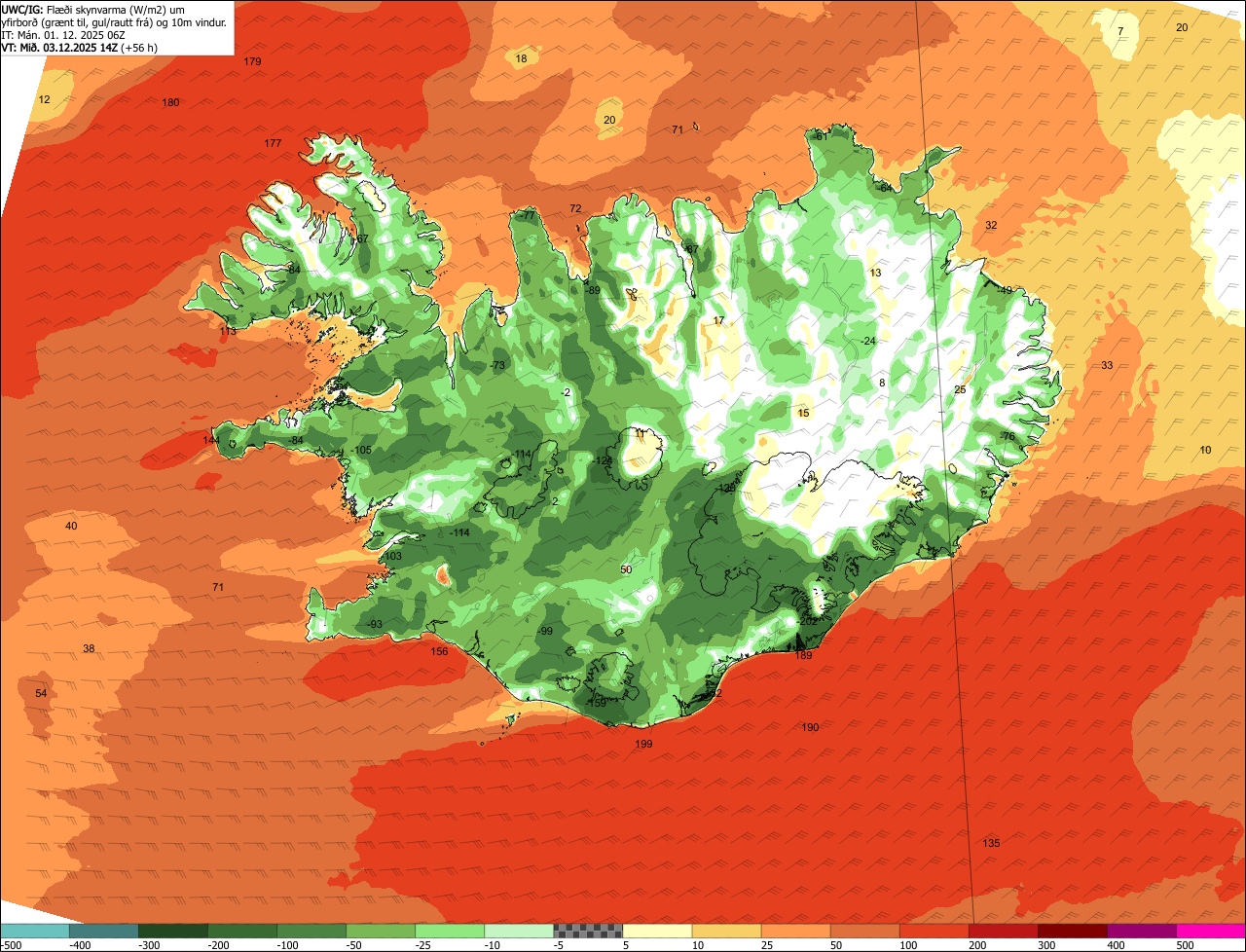Click the value 135 in the southeast sea
The width and height of the screenshot is (1246, 952).
point(991,843)
